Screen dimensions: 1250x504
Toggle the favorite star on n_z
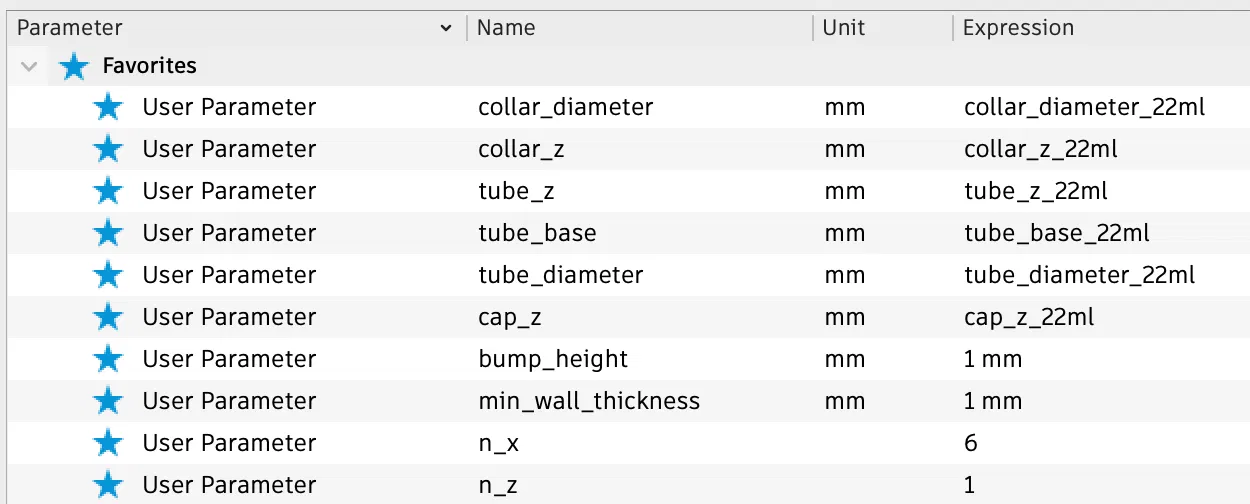107,485
